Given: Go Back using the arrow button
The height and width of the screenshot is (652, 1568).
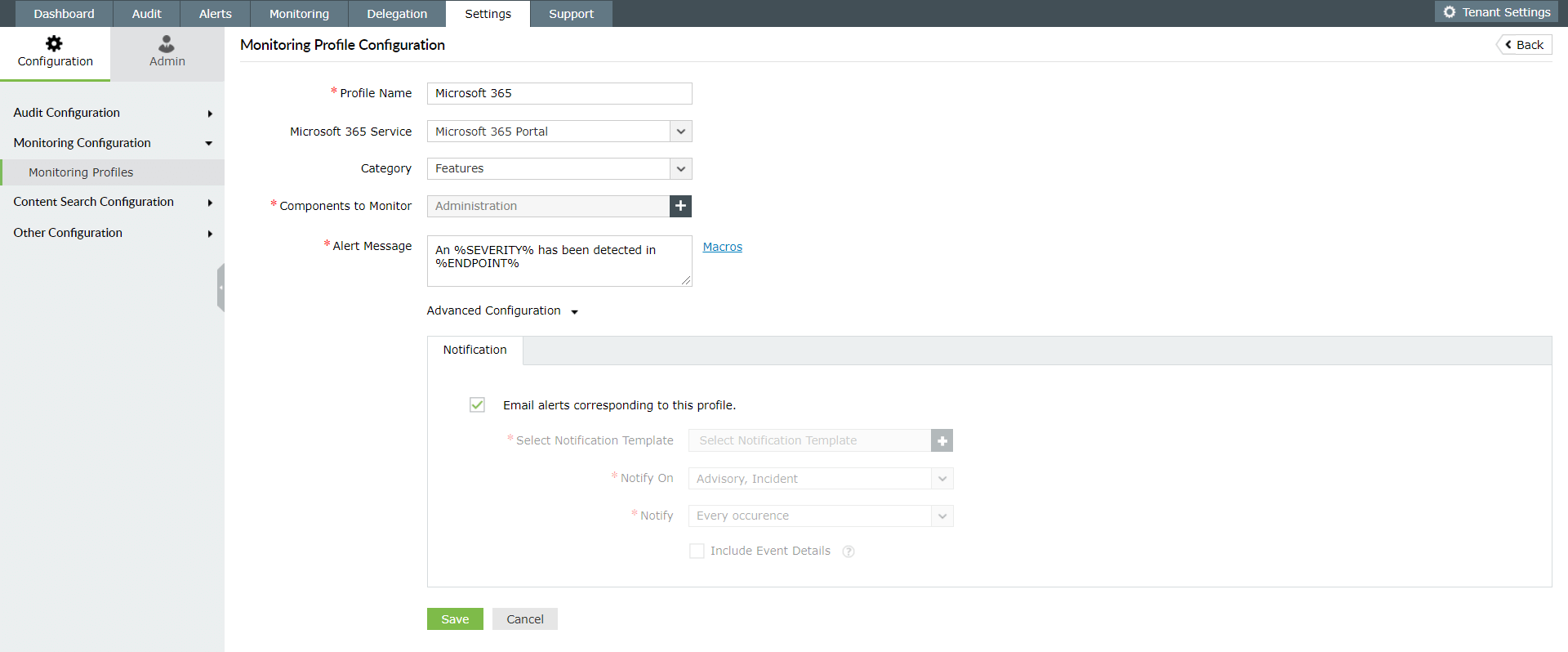Looking at the screenshot, I should click(1524, 45).
